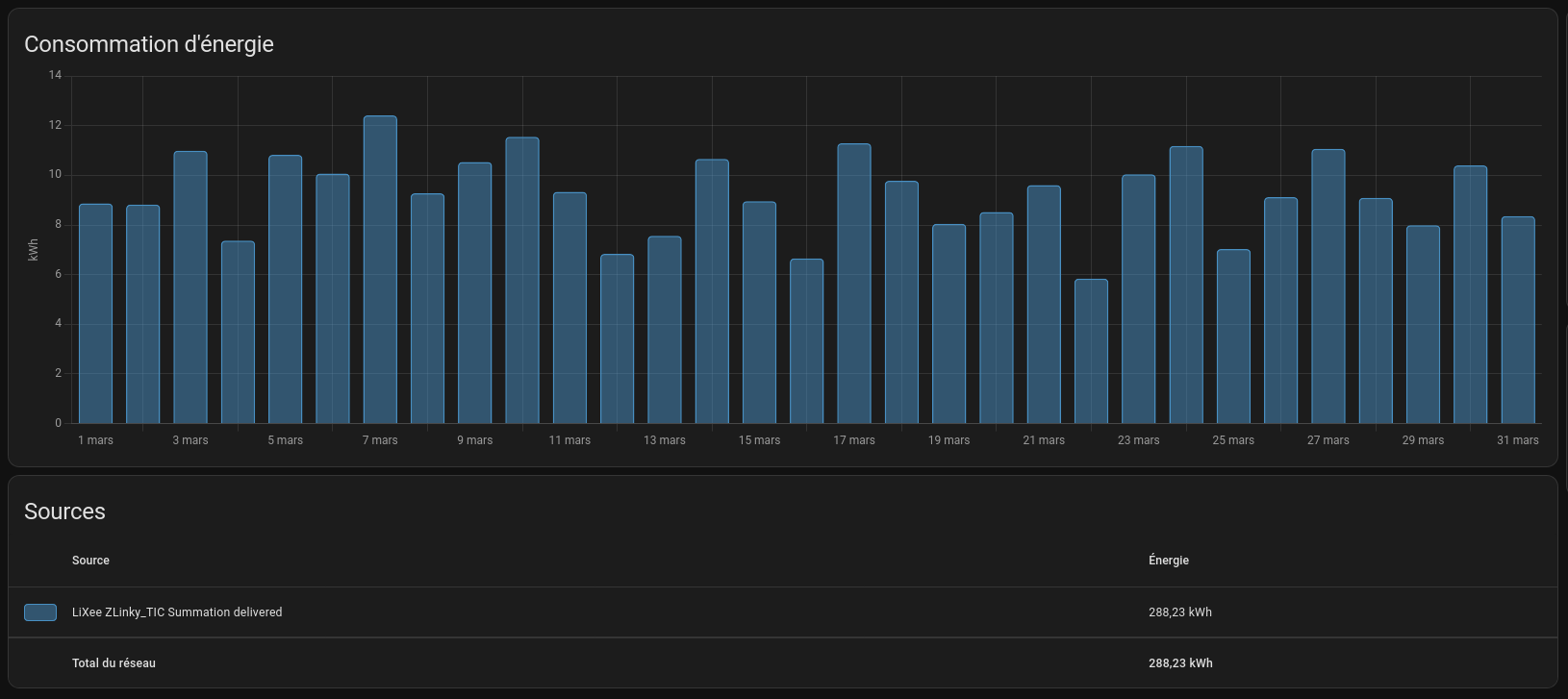
Task: Click the Sources card heading
Action: tap(64, 512)
